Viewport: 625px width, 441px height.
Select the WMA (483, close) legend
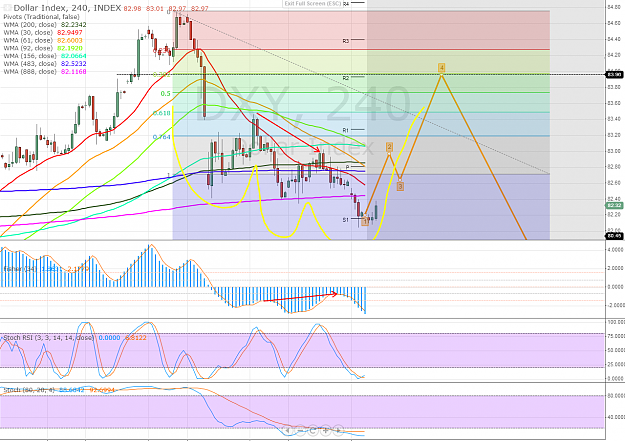[x=30, y=64]
